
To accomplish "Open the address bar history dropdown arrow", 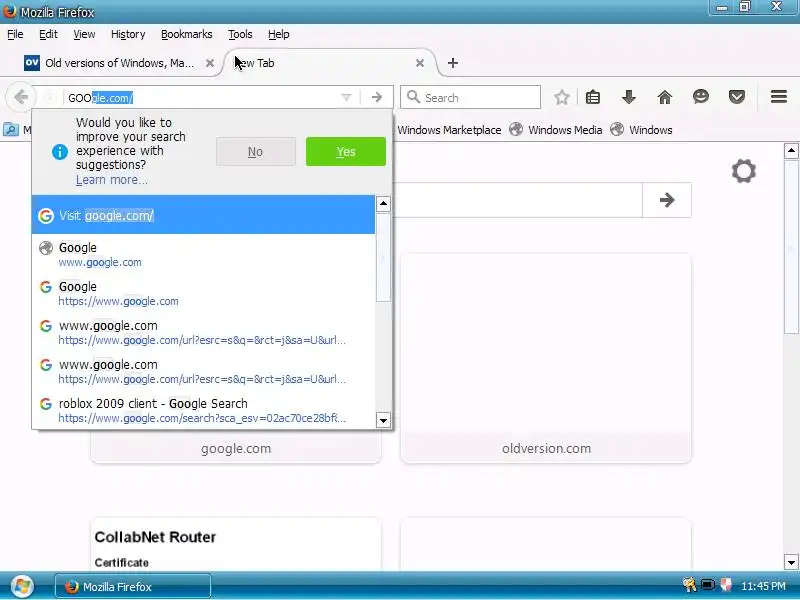I will point(346,97).
